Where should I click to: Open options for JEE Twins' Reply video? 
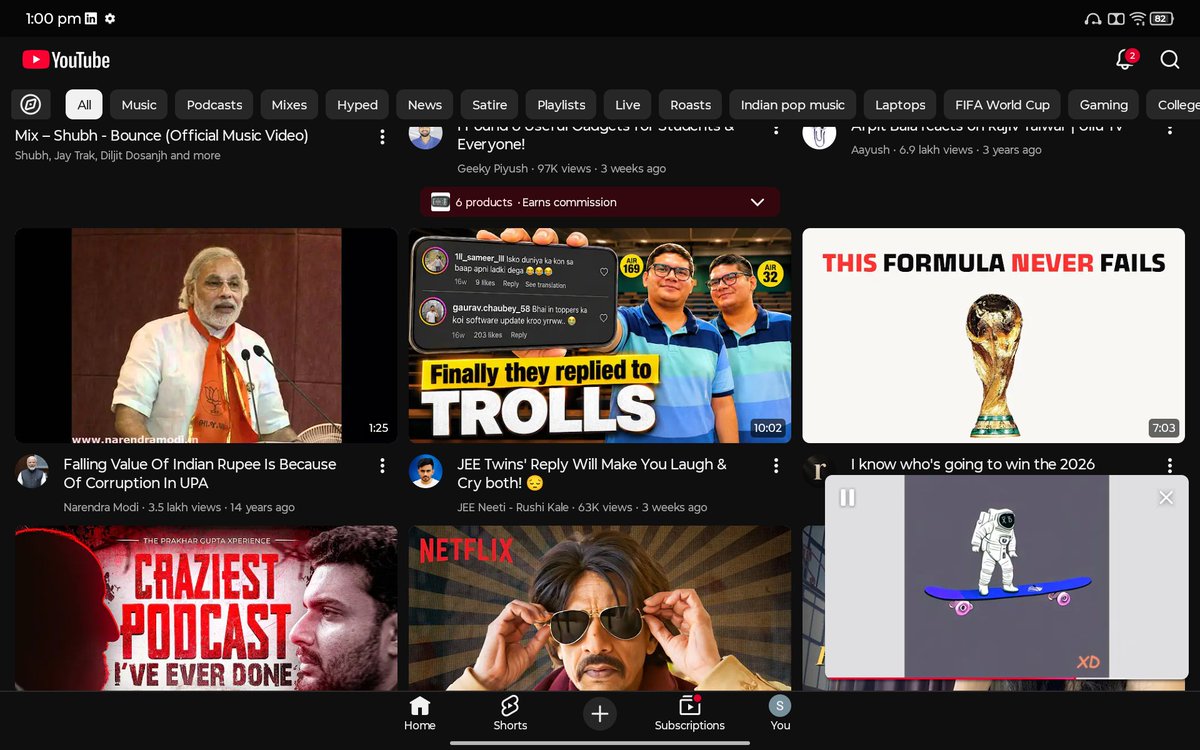pyautogui.click(x=776, y=466)
